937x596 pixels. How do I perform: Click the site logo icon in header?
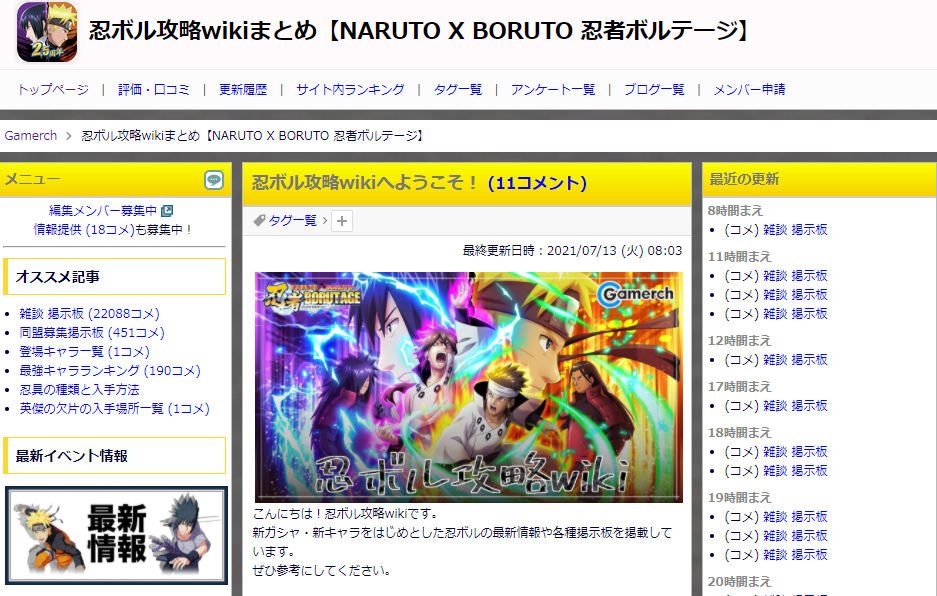(47, 32)
